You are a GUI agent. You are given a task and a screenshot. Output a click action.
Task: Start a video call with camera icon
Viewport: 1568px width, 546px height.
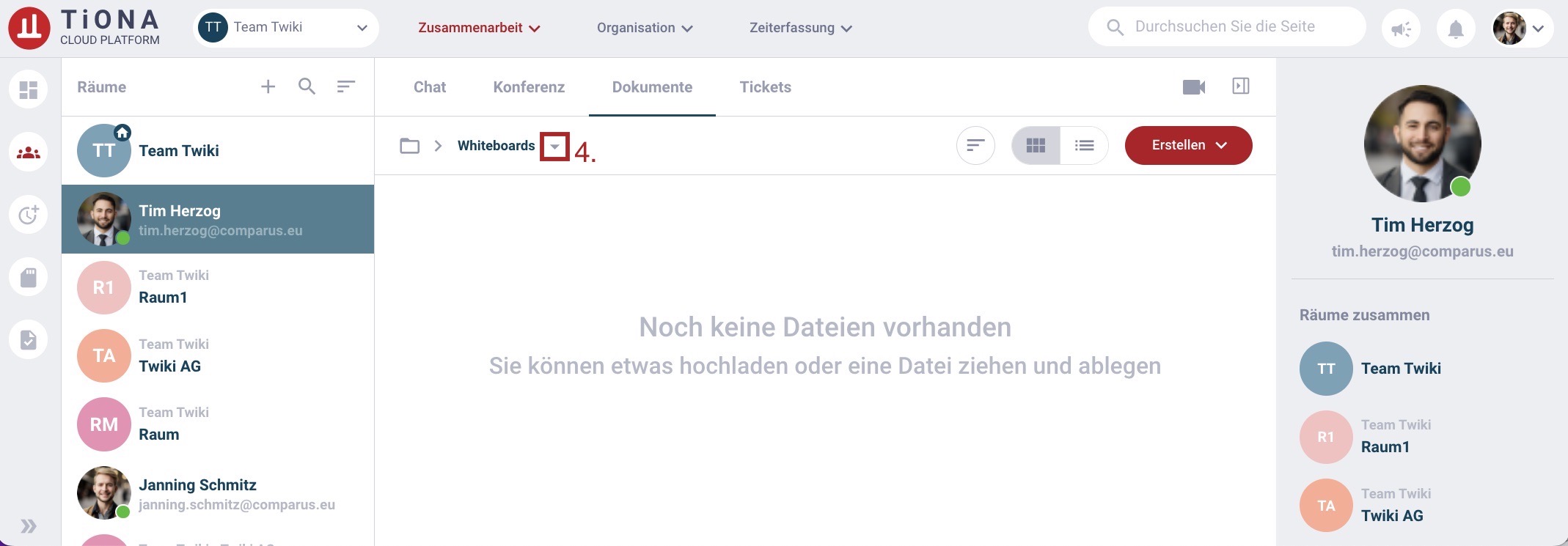(x=1194, y=87)
